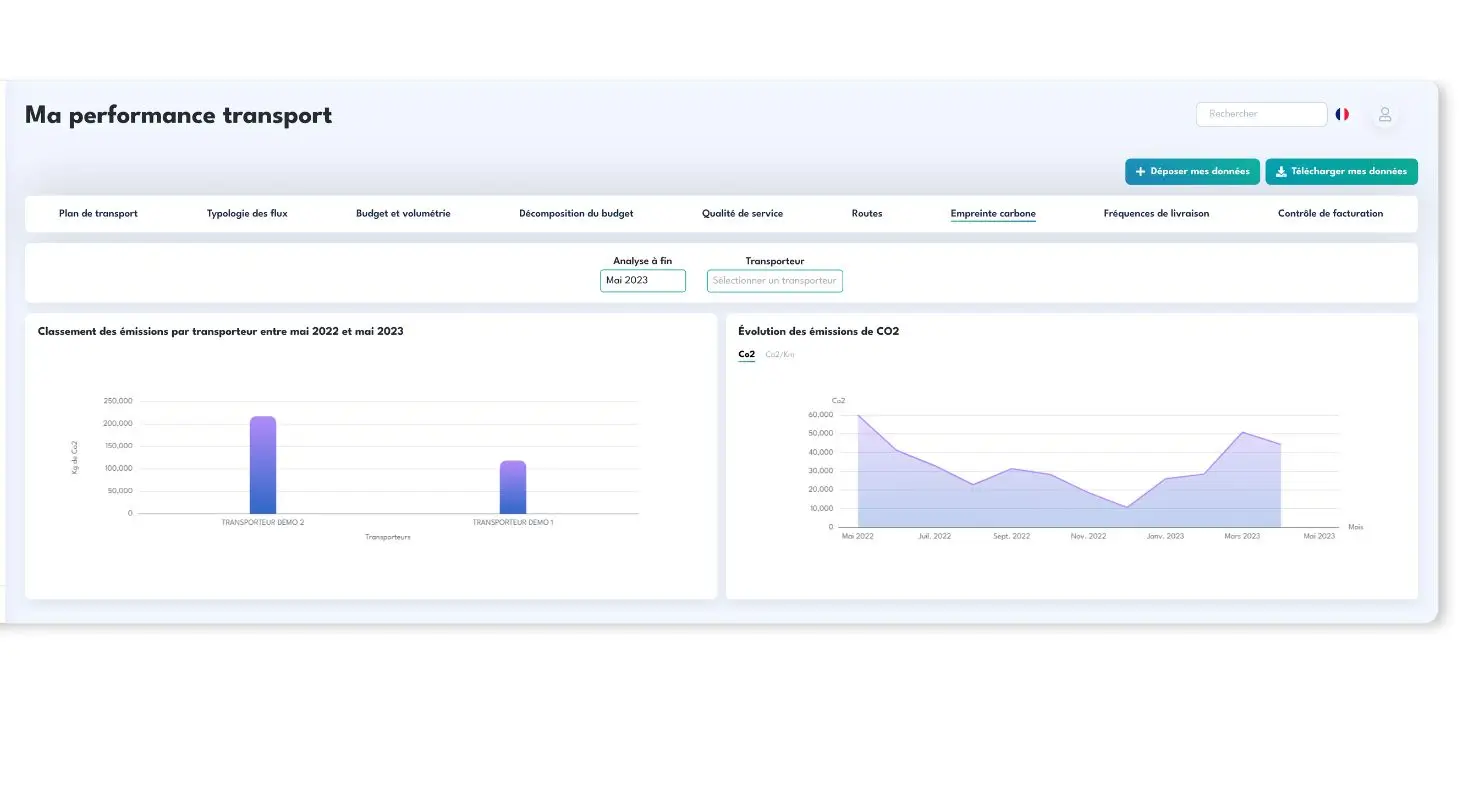
Task: Go to the Qualité de service tab
Action: [x=742, y=214]
